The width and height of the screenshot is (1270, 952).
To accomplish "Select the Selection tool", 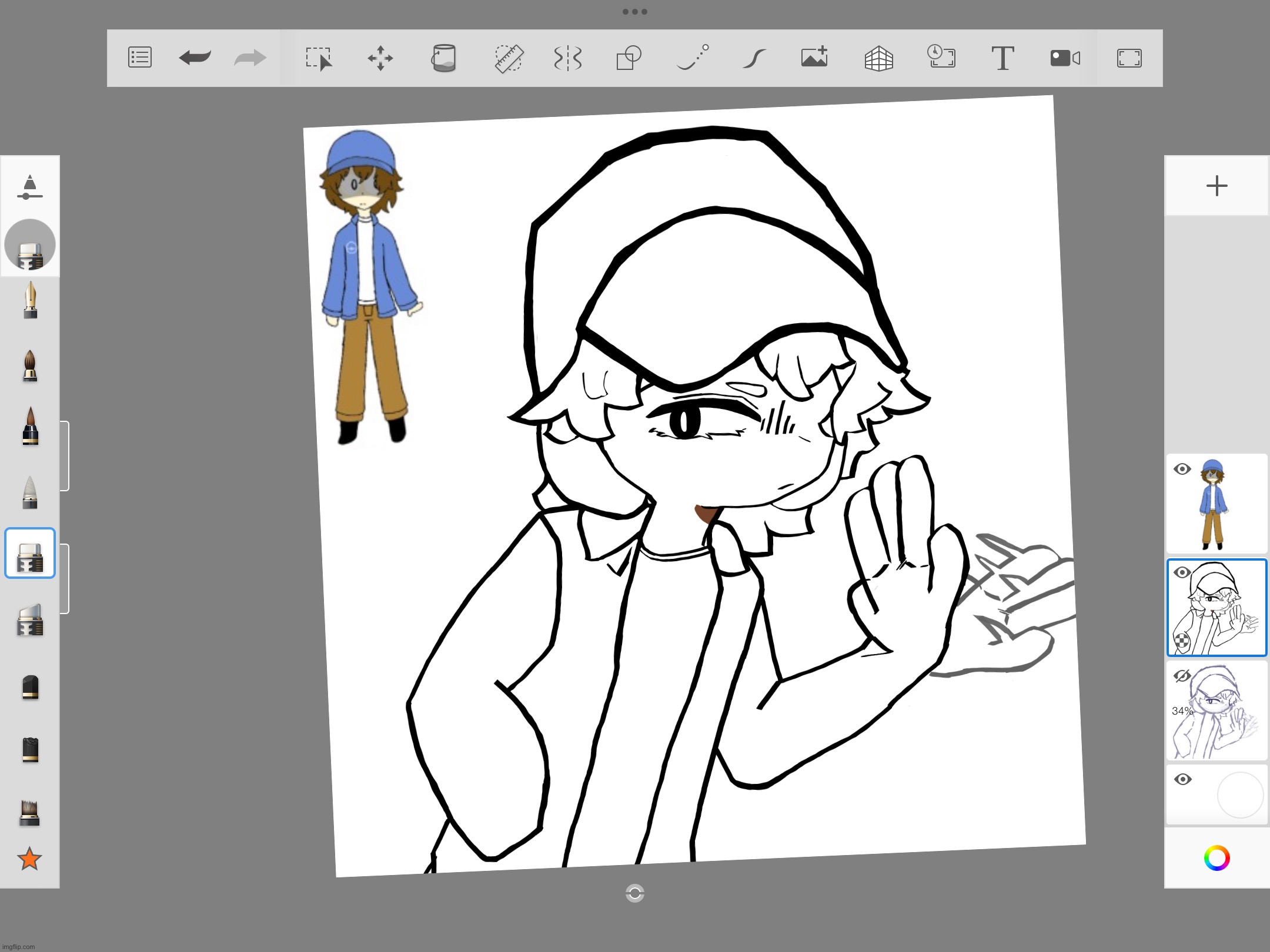I will [x=319, y=59].
